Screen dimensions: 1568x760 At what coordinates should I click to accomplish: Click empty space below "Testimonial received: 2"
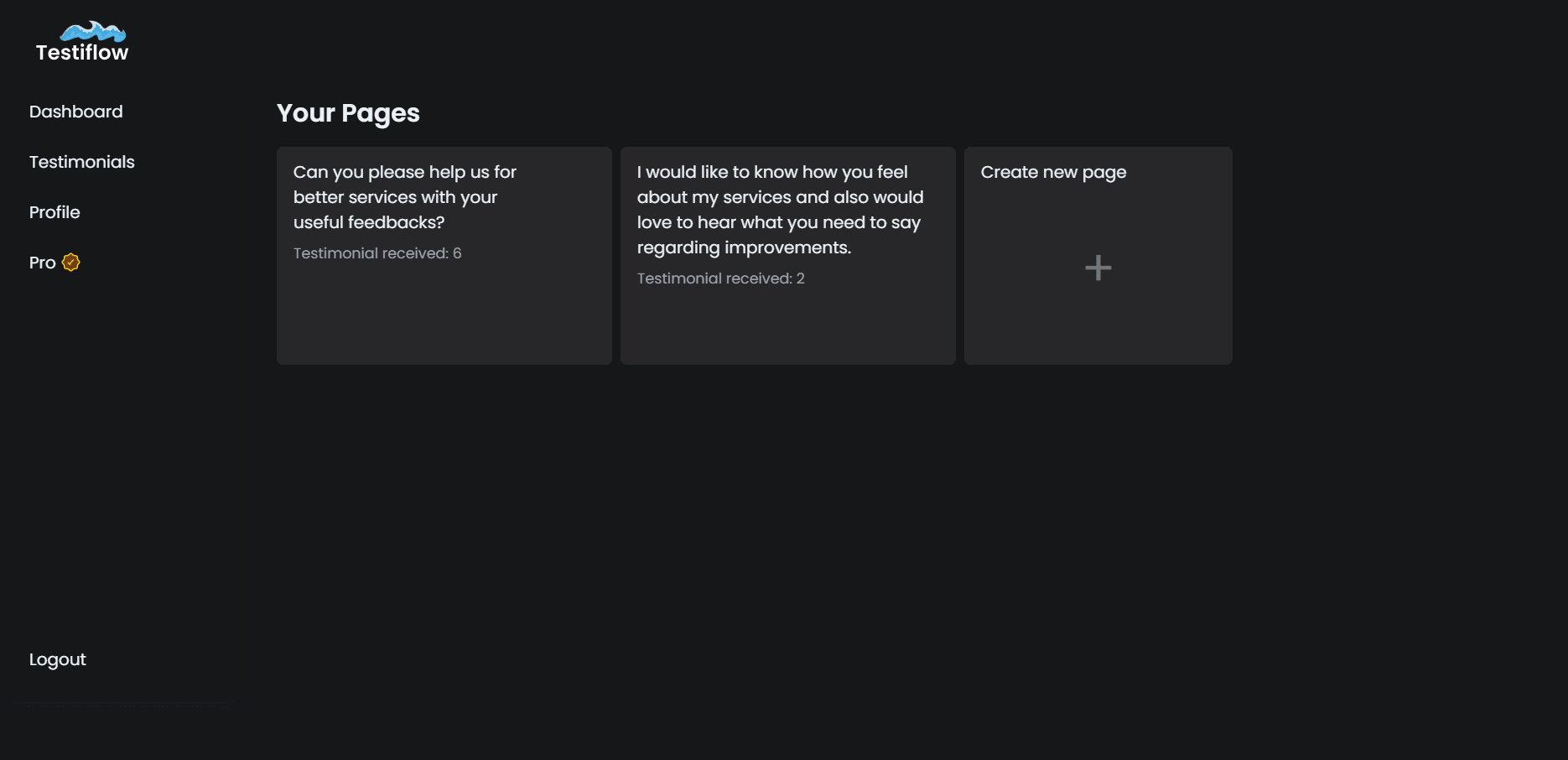point(788,331)
